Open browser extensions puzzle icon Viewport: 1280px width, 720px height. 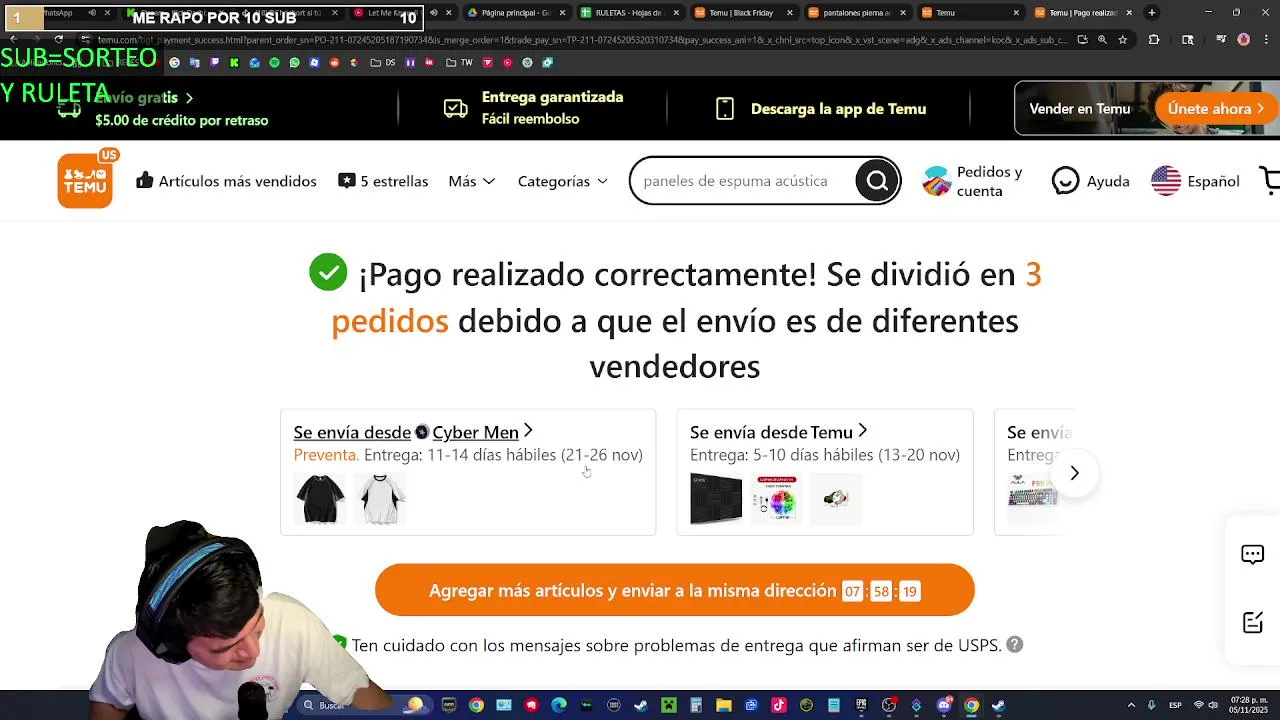tap(1153, 40)
